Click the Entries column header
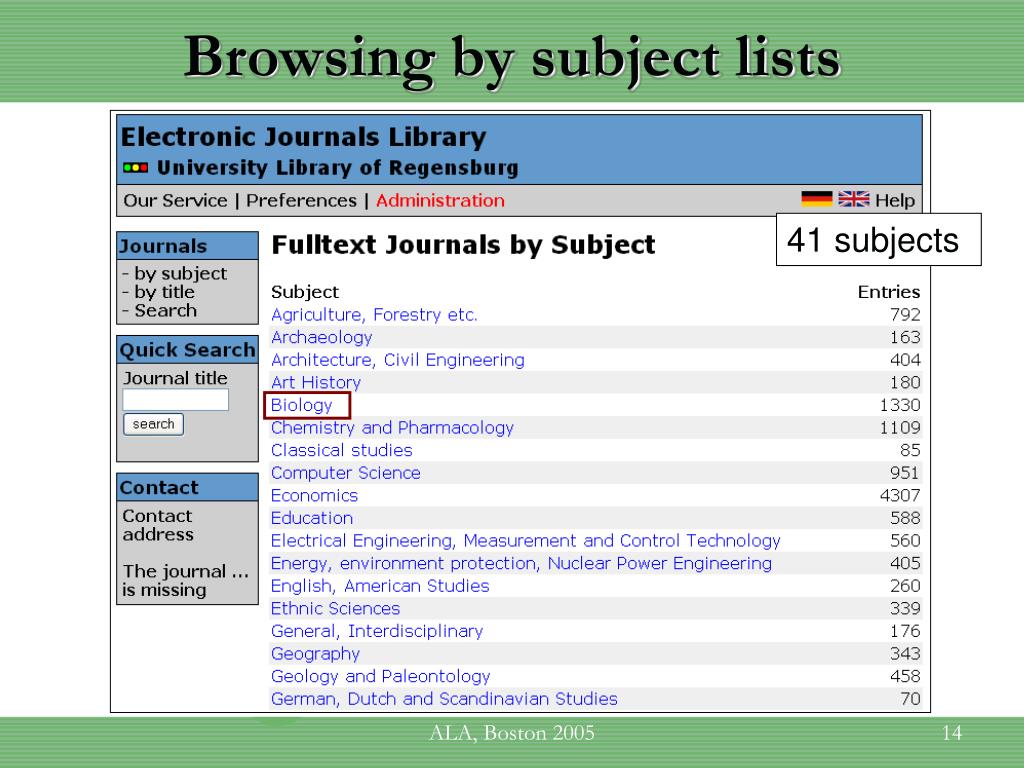The width and height of the screenshot is (1024, 768). tap(889, 292)
